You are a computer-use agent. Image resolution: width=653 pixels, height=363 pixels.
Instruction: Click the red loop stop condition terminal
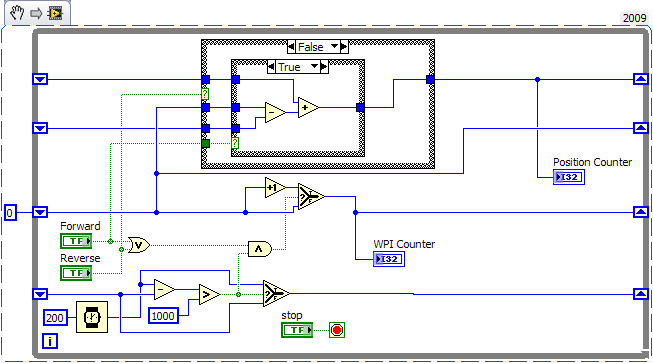pyautogui.click(x=337, y=330)
